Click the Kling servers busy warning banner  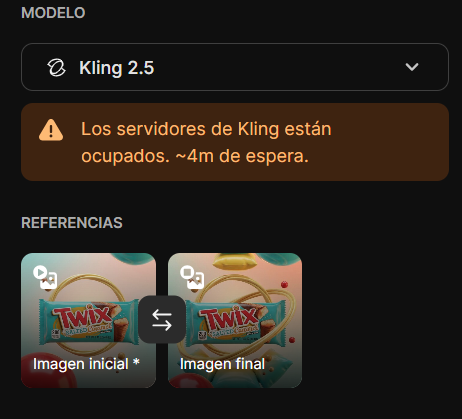pyautogui.click(x=235, y=142)
